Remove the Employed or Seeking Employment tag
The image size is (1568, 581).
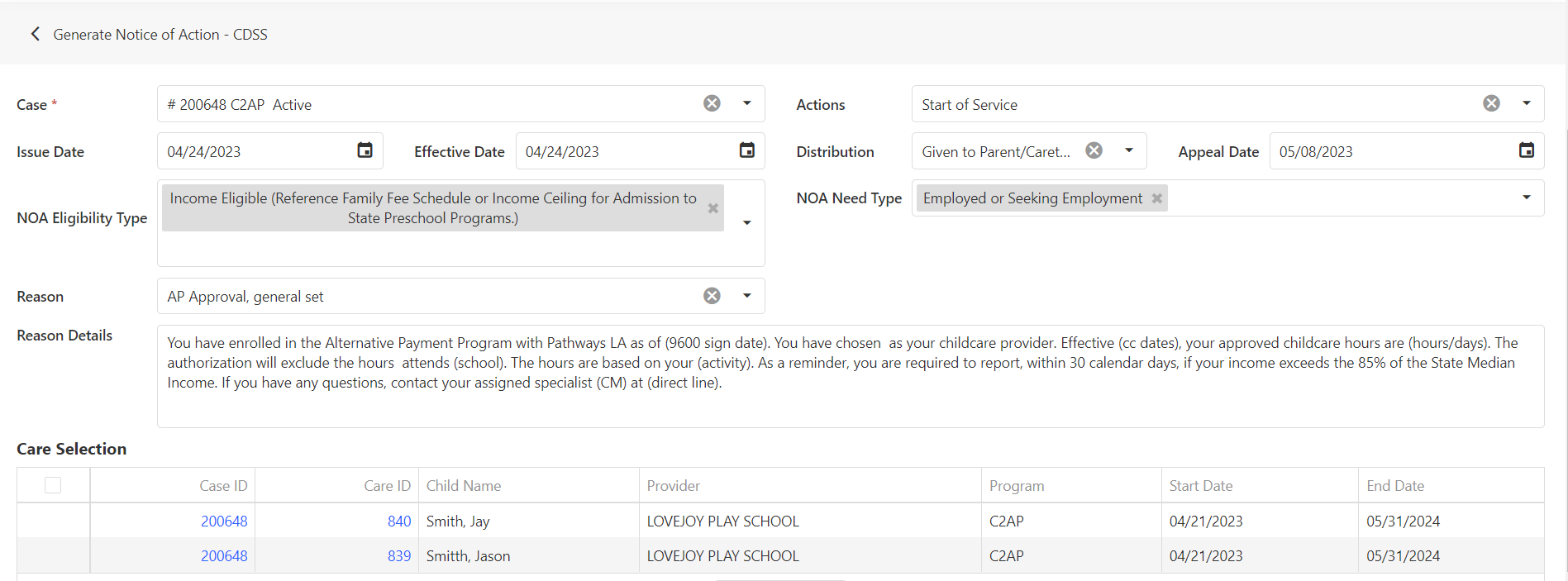point(1157,198)
